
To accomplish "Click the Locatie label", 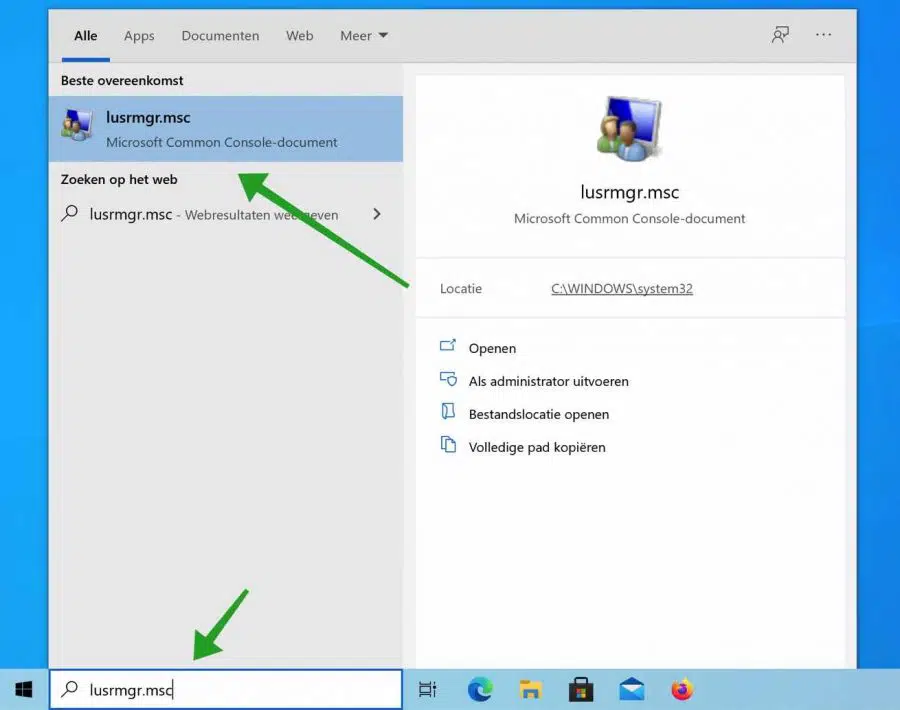I will [461, 289].
